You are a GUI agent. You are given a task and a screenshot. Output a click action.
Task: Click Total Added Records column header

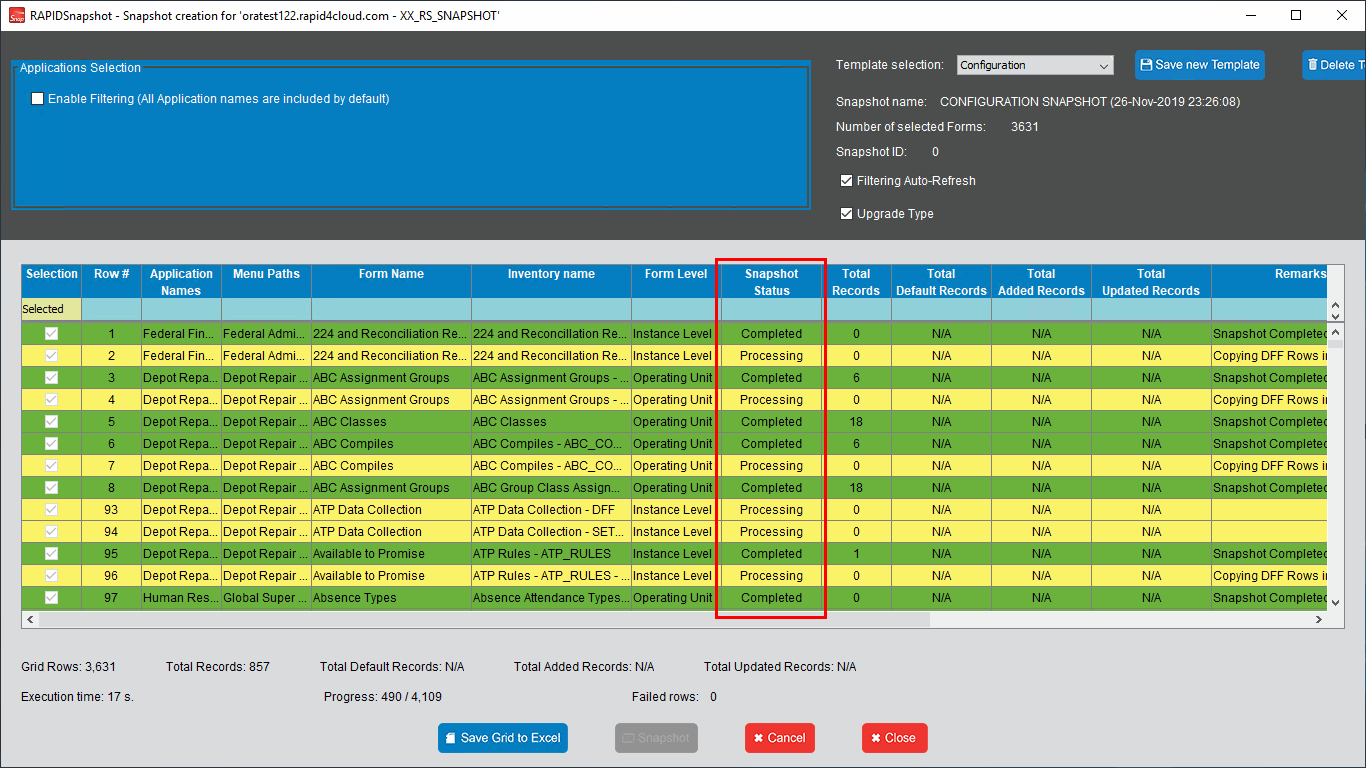pos(1042,282)
